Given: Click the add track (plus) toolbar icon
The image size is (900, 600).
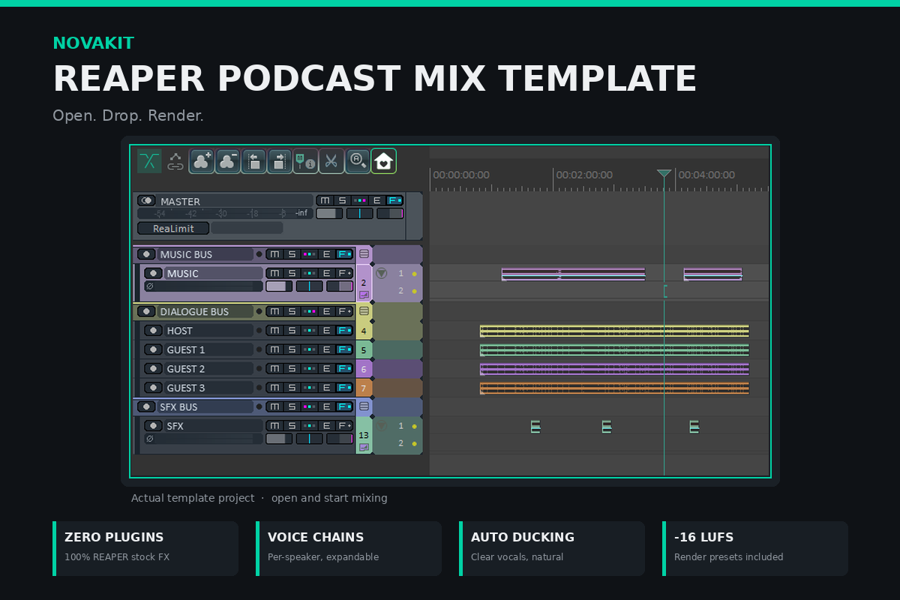Looking at the screenshot, I should coord(201,161).
